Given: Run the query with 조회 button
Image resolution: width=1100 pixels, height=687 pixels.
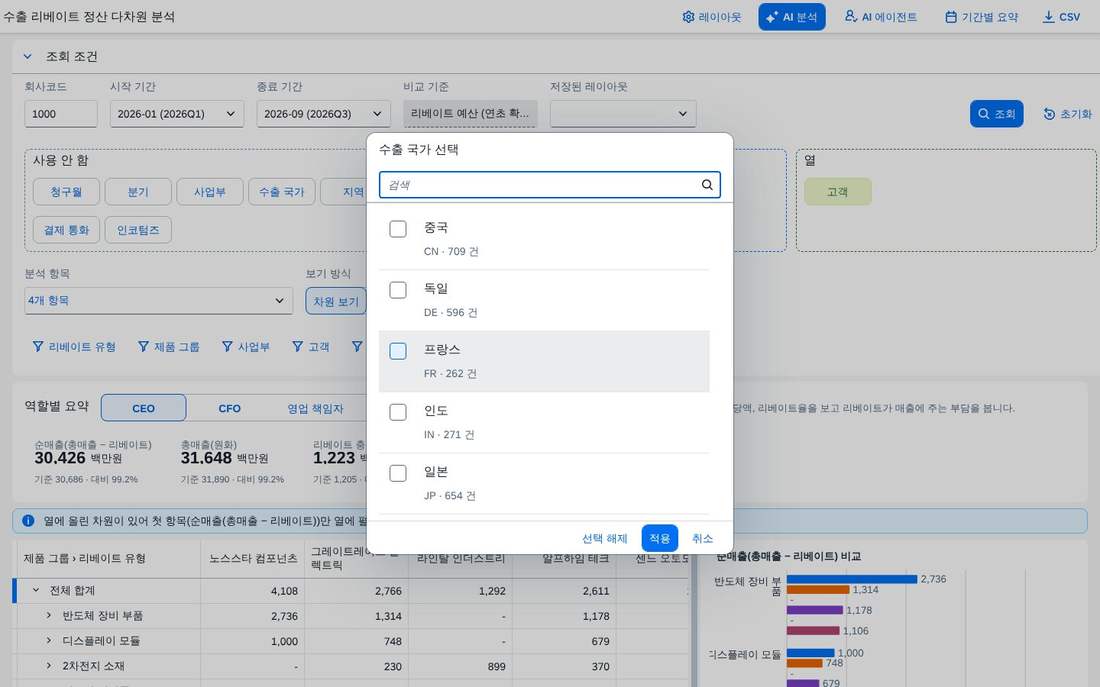Looking at the screenshot, I should 996,114.
